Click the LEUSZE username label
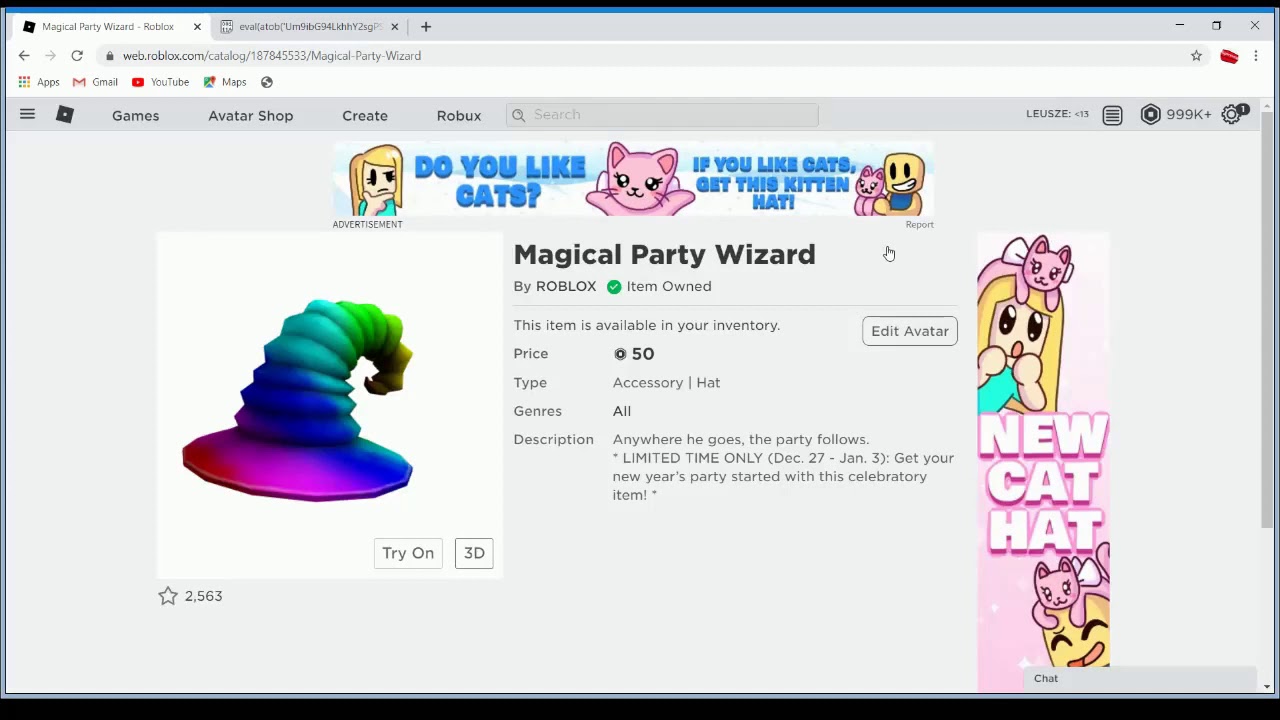The image size is (1280, 720). [1057, 114]
